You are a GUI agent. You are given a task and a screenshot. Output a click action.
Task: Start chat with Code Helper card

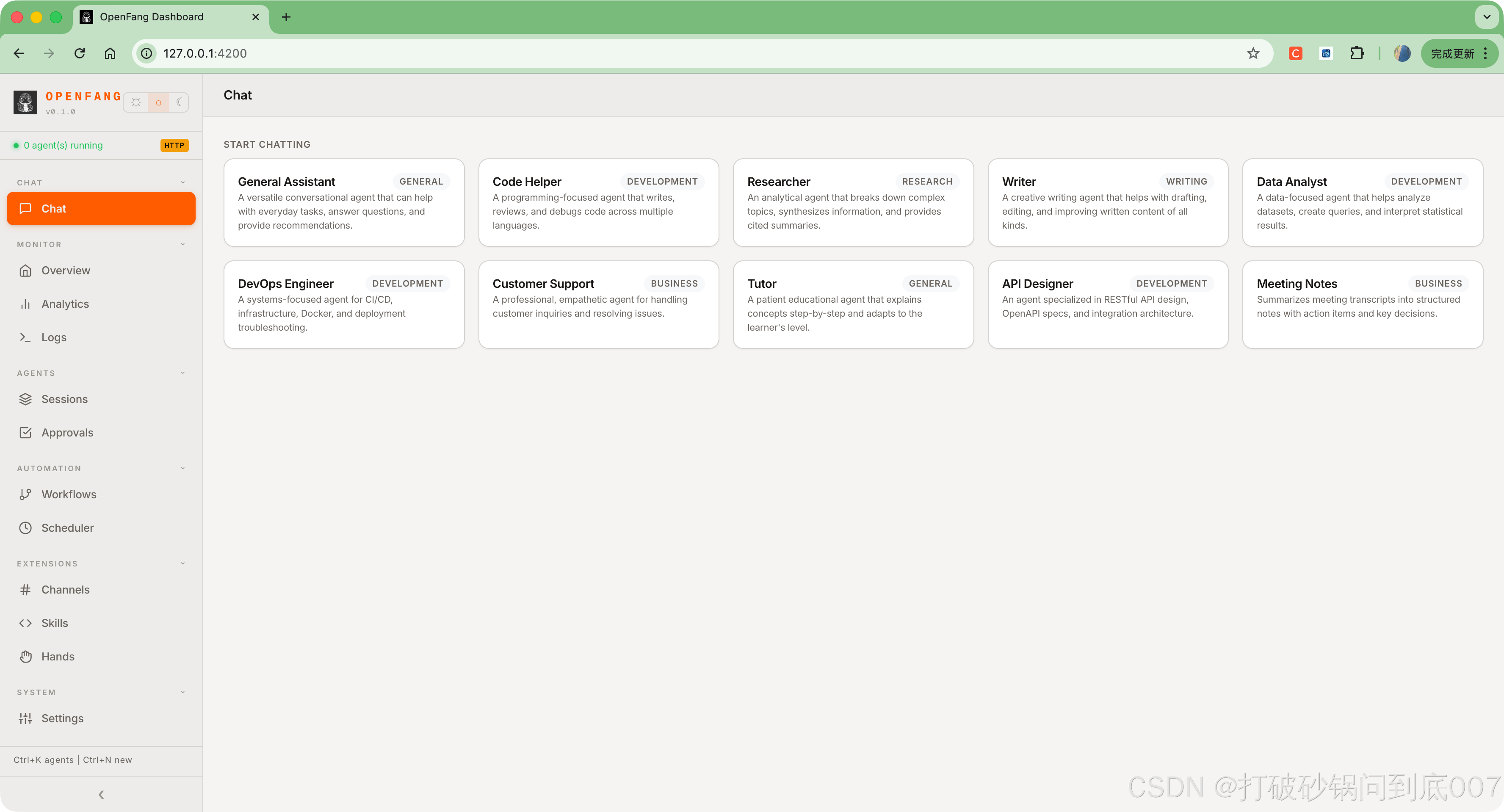tap(598, 202)
